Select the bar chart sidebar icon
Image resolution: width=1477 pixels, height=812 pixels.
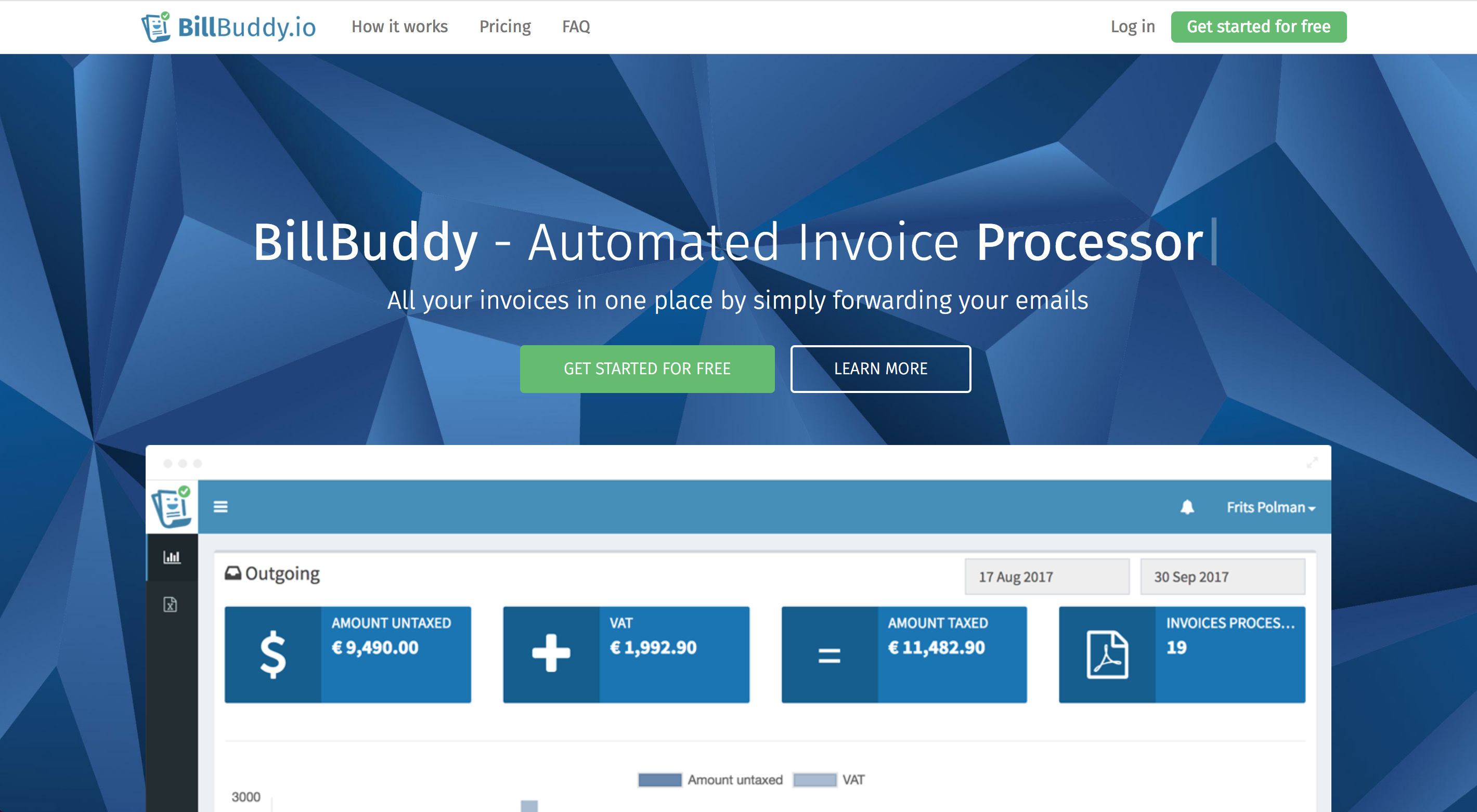coord(172,557)
